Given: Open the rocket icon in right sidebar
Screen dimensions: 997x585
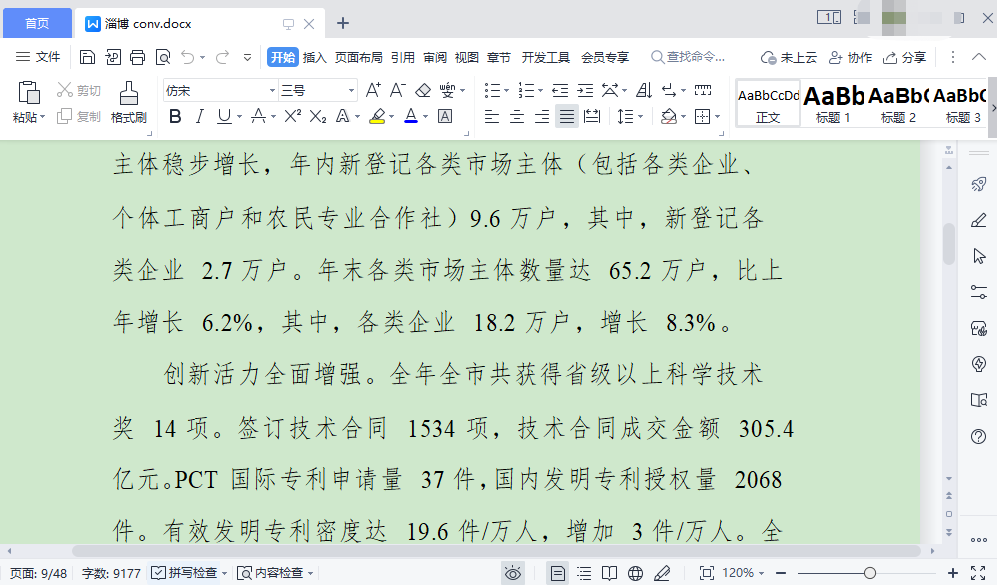Looking at the screenshot, I should tap(979, 184).
